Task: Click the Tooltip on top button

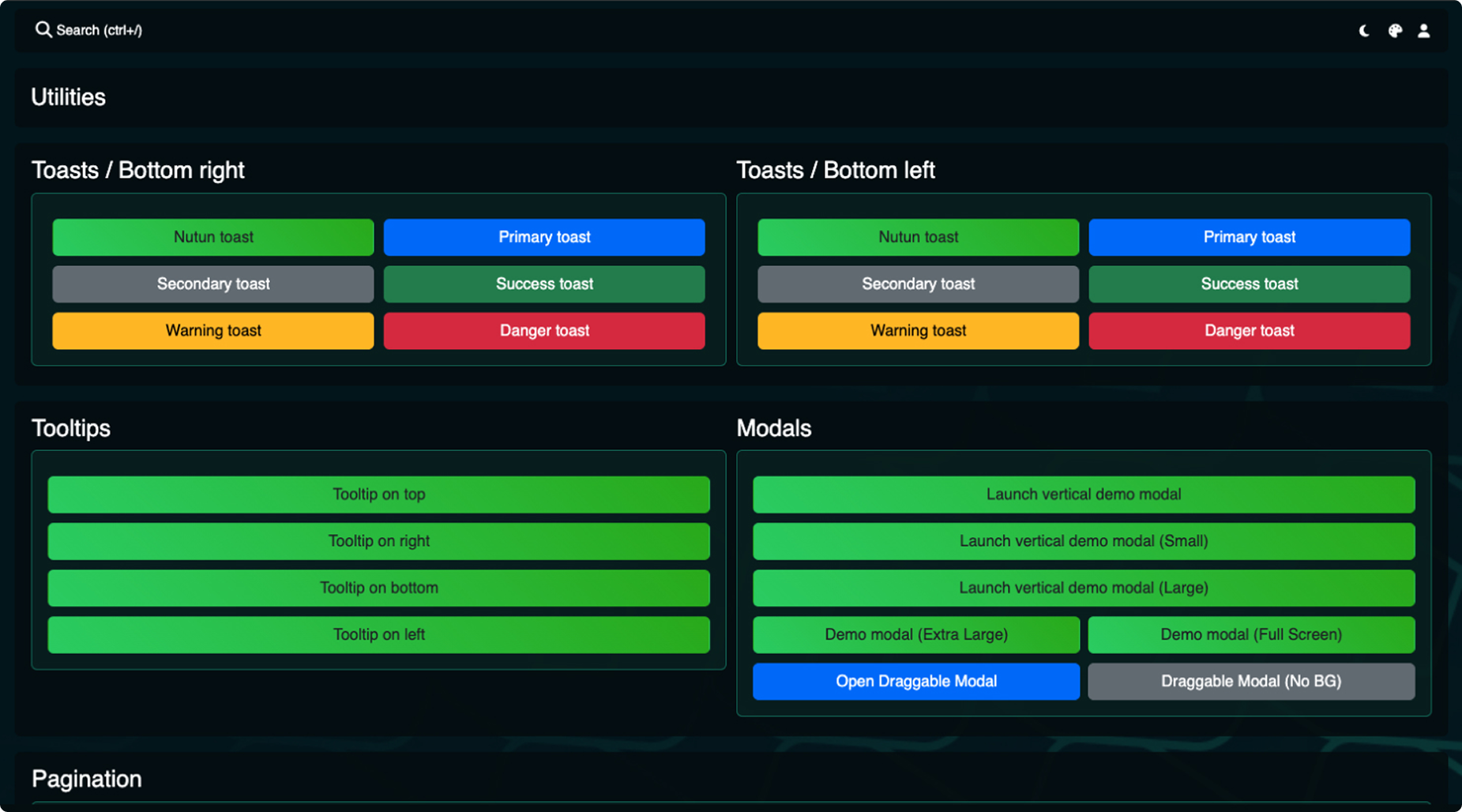Action: click(378, 494)
